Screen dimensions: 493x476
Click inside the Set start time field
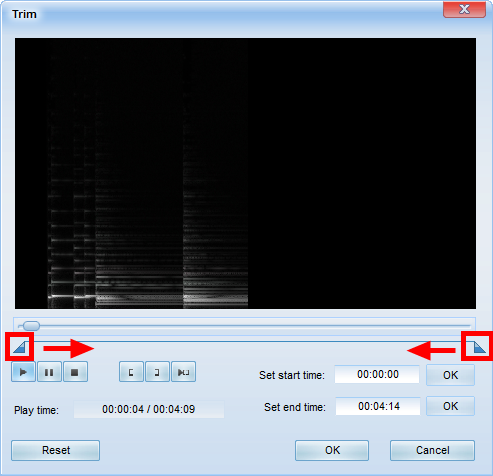377,374
